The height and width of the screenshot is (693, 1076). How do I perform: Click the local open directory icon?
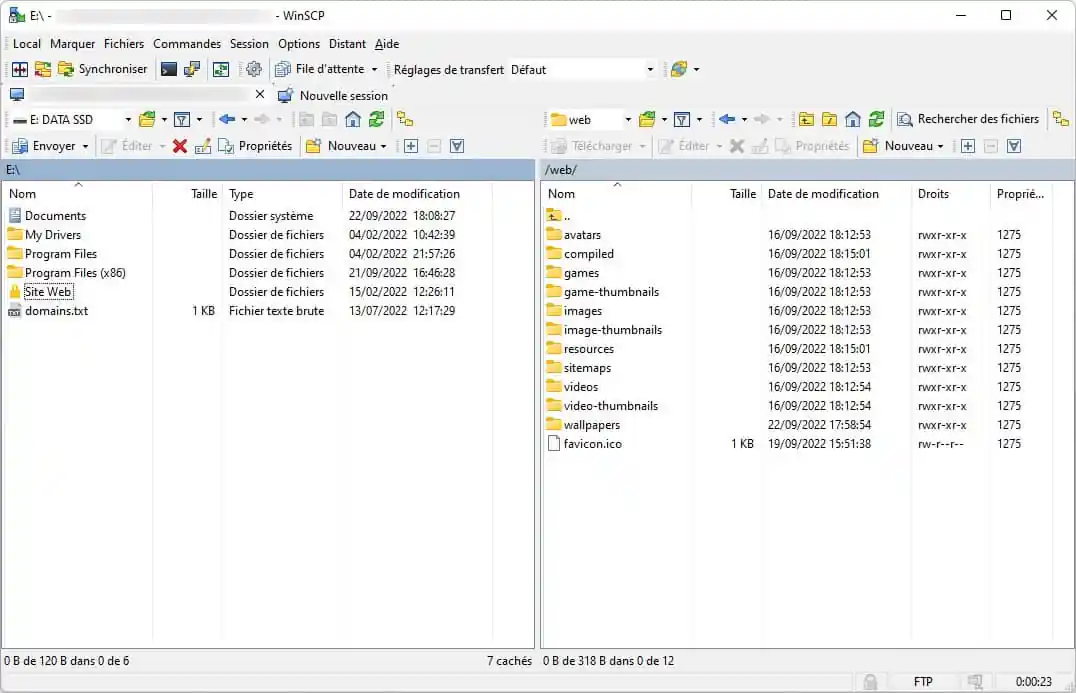147,119
